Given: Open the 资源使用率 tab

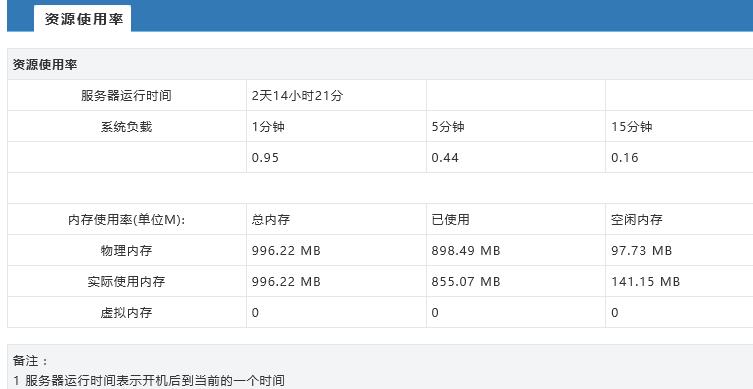Looking at the screenshot, I should click(x=83, y=19).
